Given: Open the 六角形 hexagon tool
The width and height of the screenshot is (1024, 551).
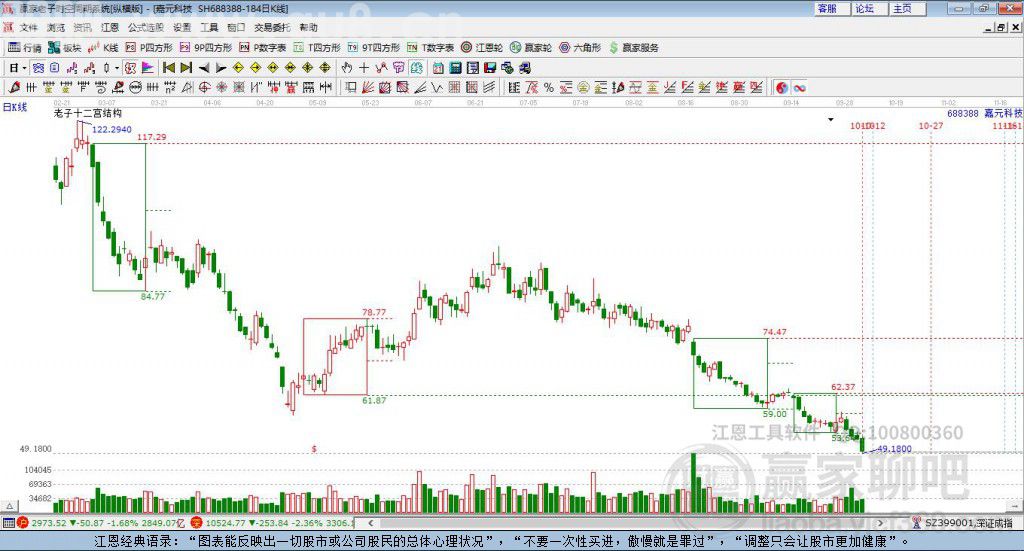Looking at the screenshot, I should 580,48.
